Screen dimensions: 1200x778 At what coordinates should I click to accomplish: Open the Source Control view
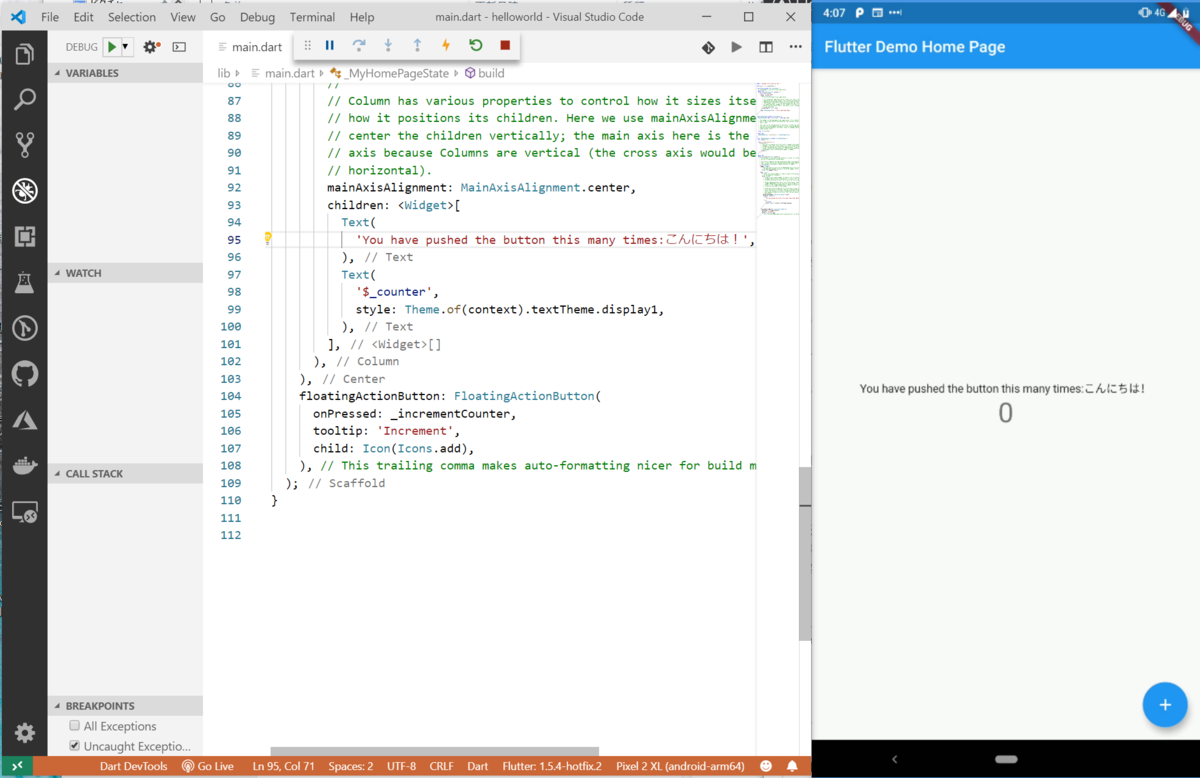click(24, 145)
